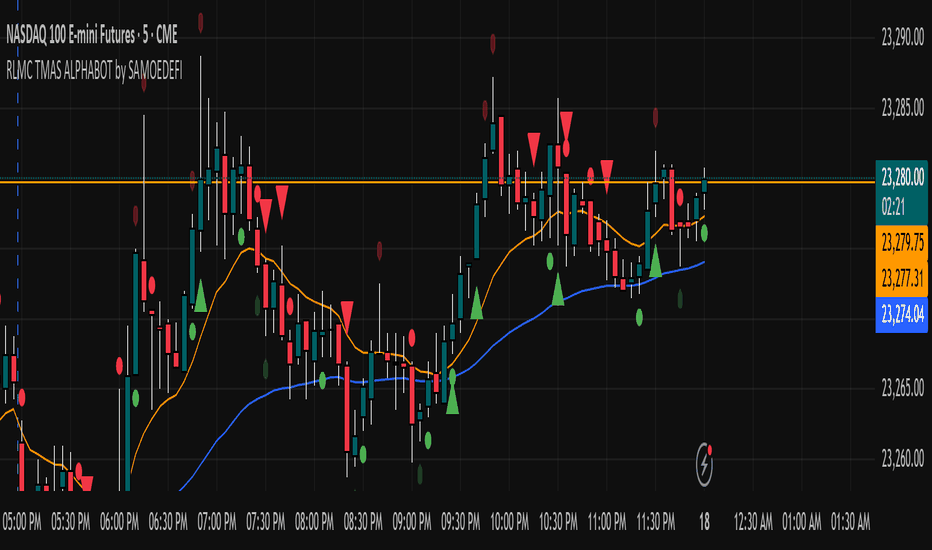Click the 08:30 PM time axis label

coord(363,522)
